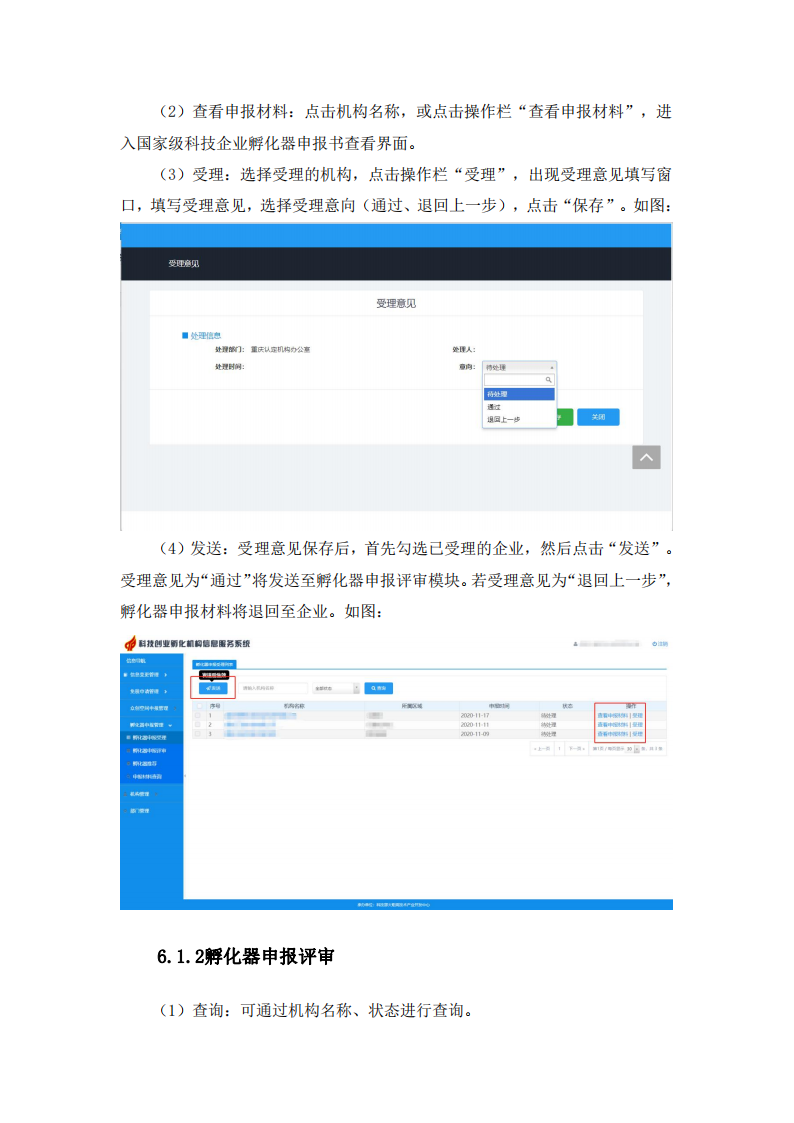
Task: Click the blue 关闭 button
Action: (x=598, y=417)
